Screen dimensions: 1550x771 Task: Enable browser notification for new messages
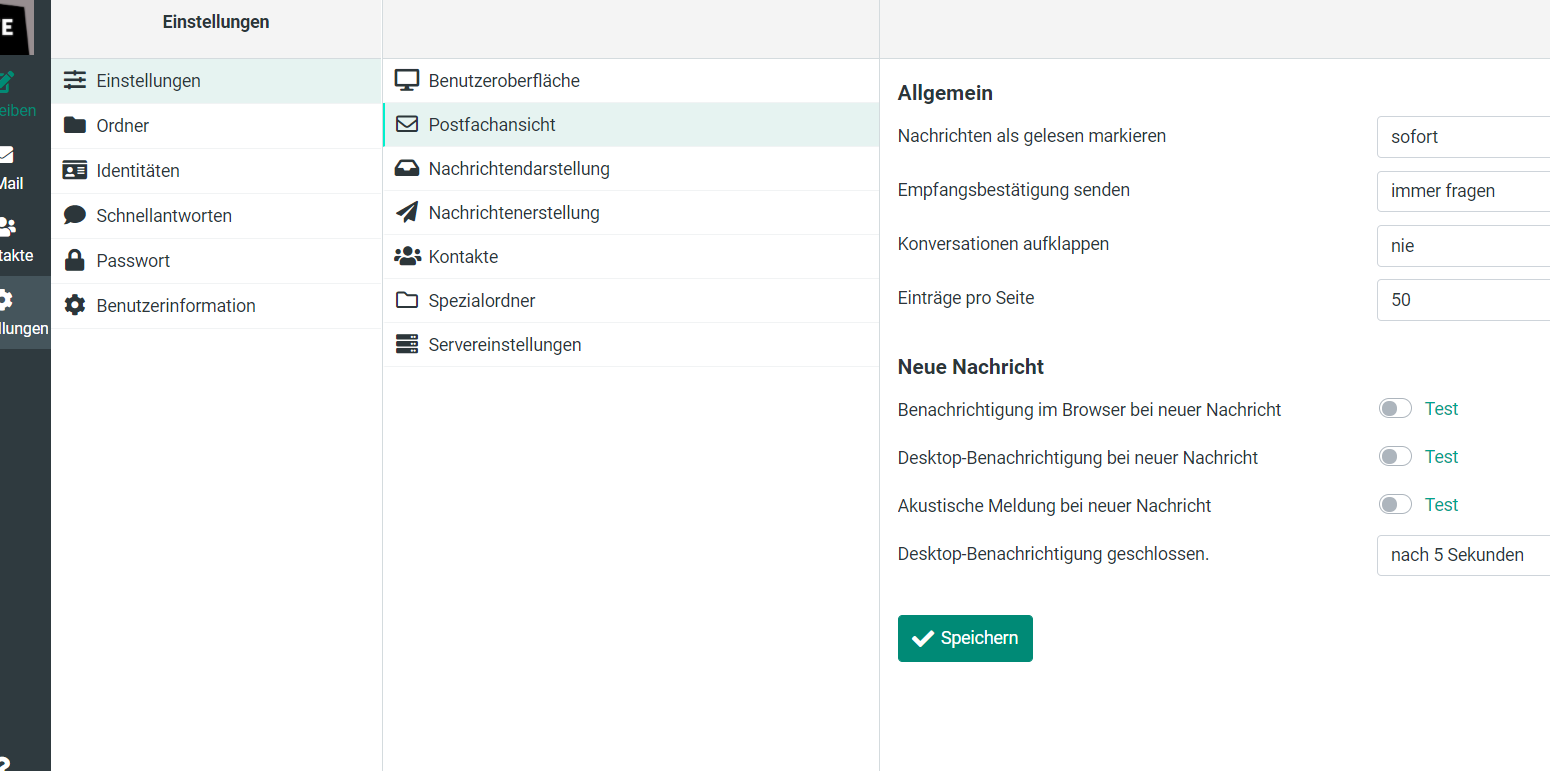tap(1395, 408)
